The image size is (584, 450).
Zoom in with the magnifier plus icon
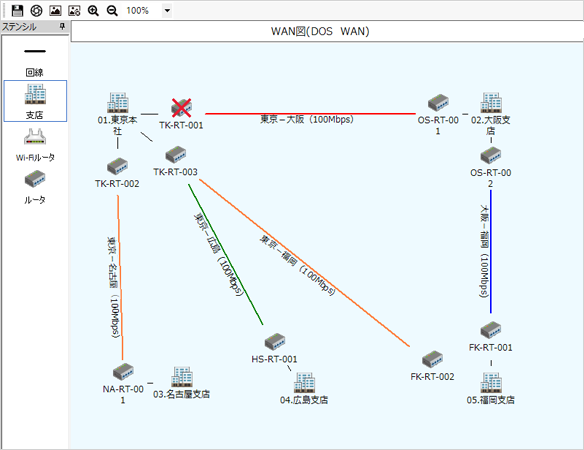(93, 10)
